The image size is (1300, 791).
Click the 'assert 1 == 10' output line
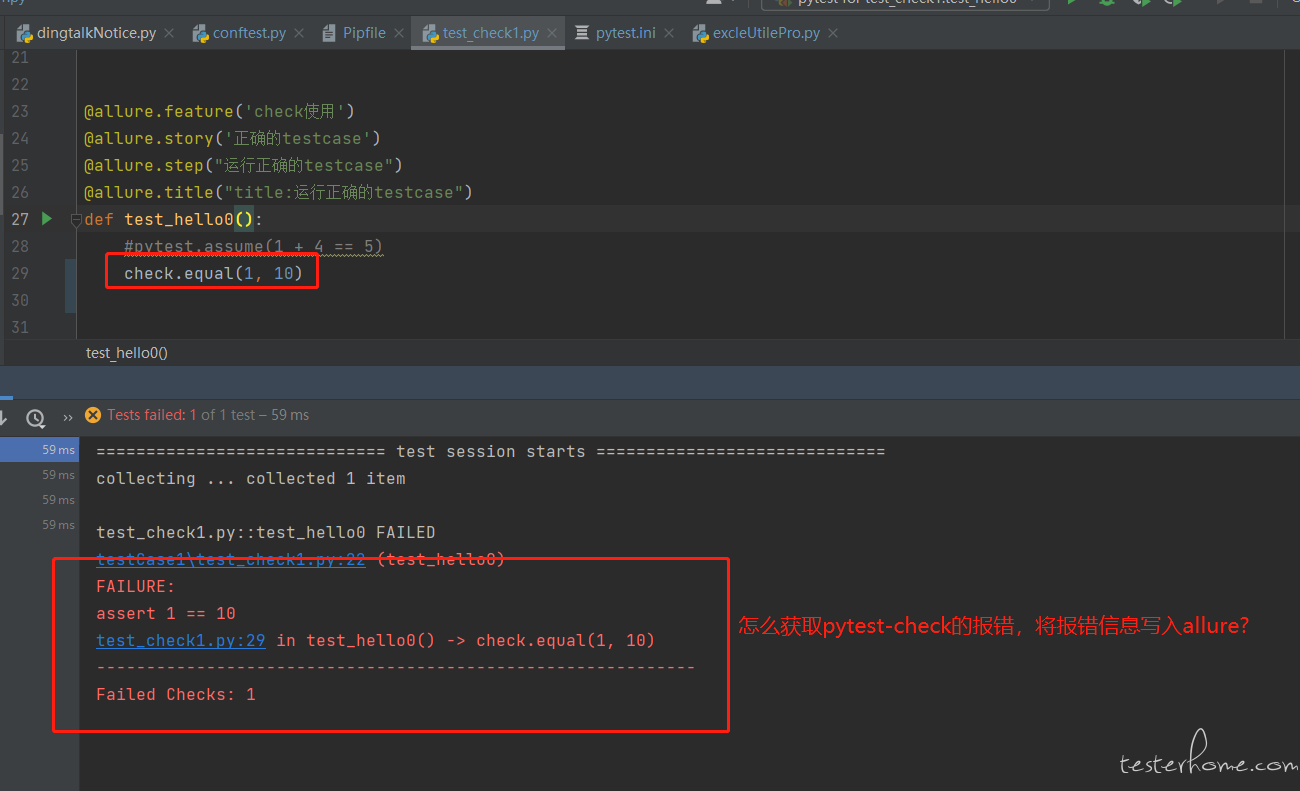tap(166, 613)
